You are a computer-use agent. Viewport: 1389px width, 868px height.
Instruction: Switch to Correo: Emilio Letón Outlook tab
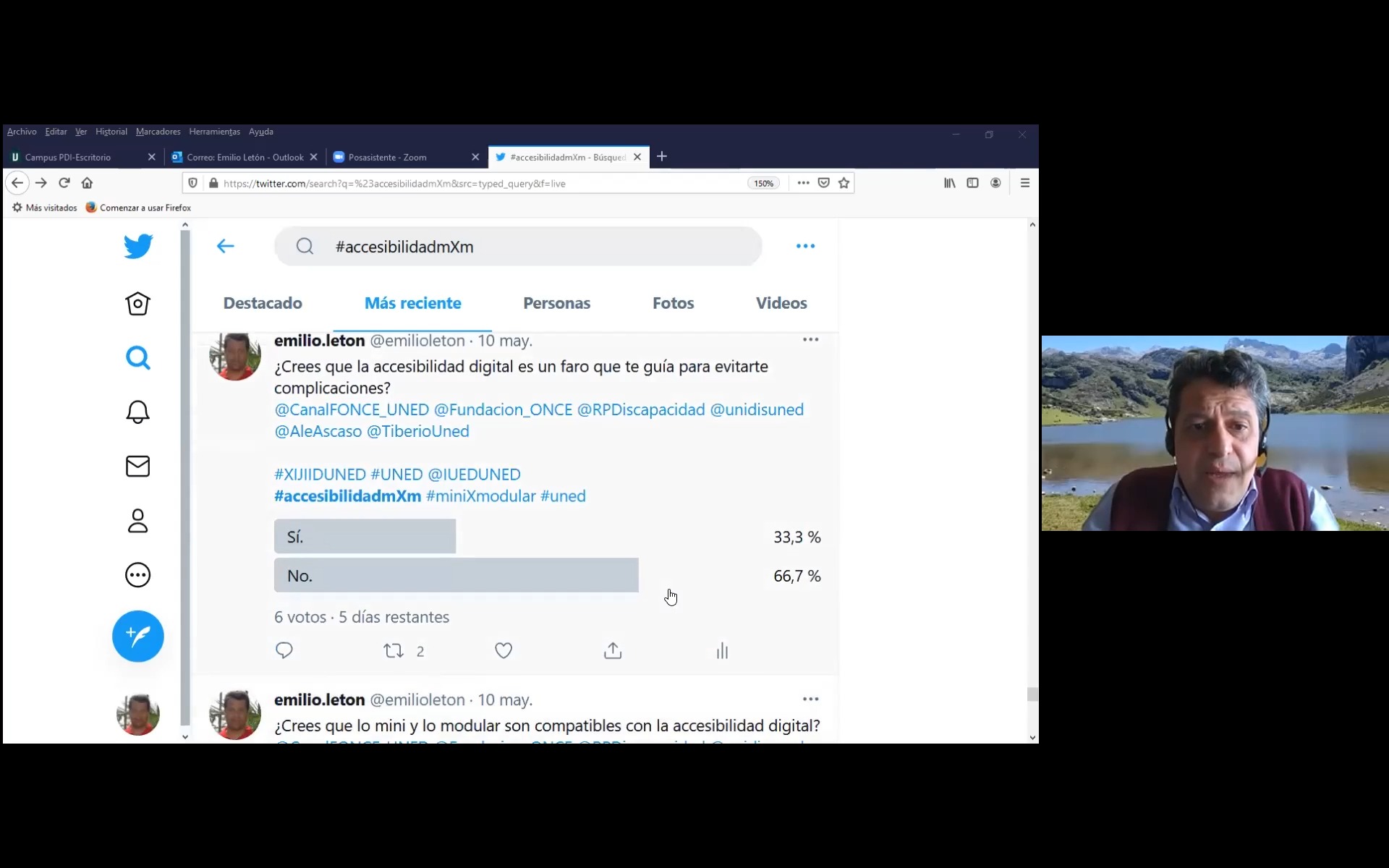pyautogui.click(x=244, y=157)
